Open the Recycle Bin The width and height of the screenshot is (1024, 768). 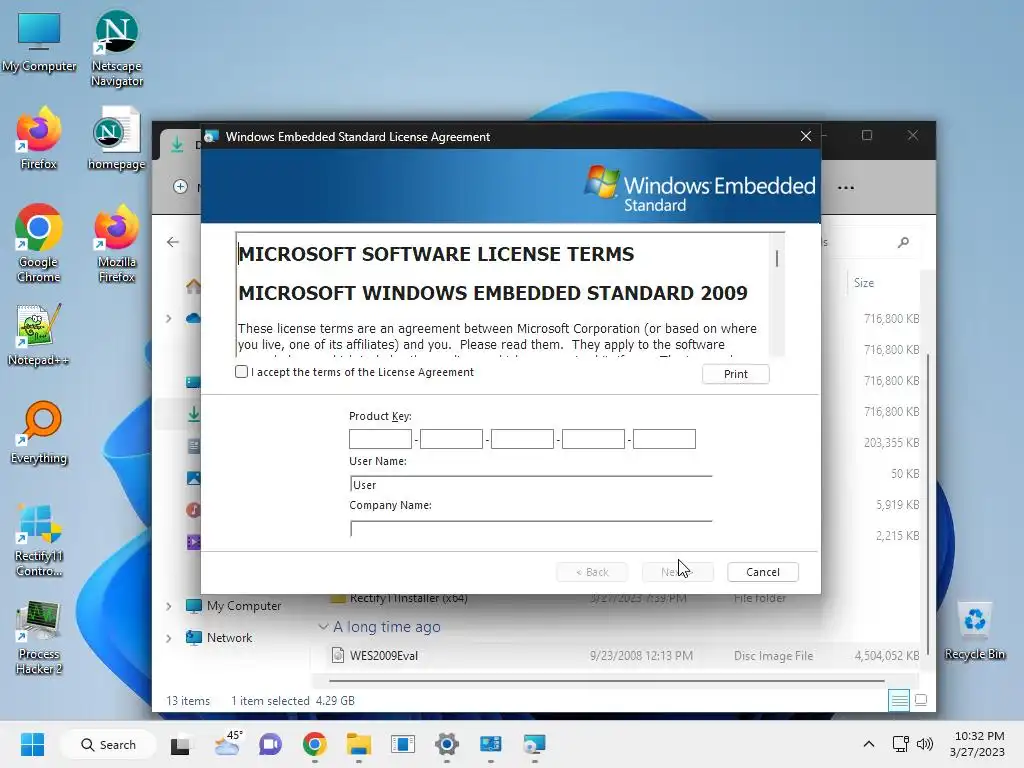[x=974, y=631]
